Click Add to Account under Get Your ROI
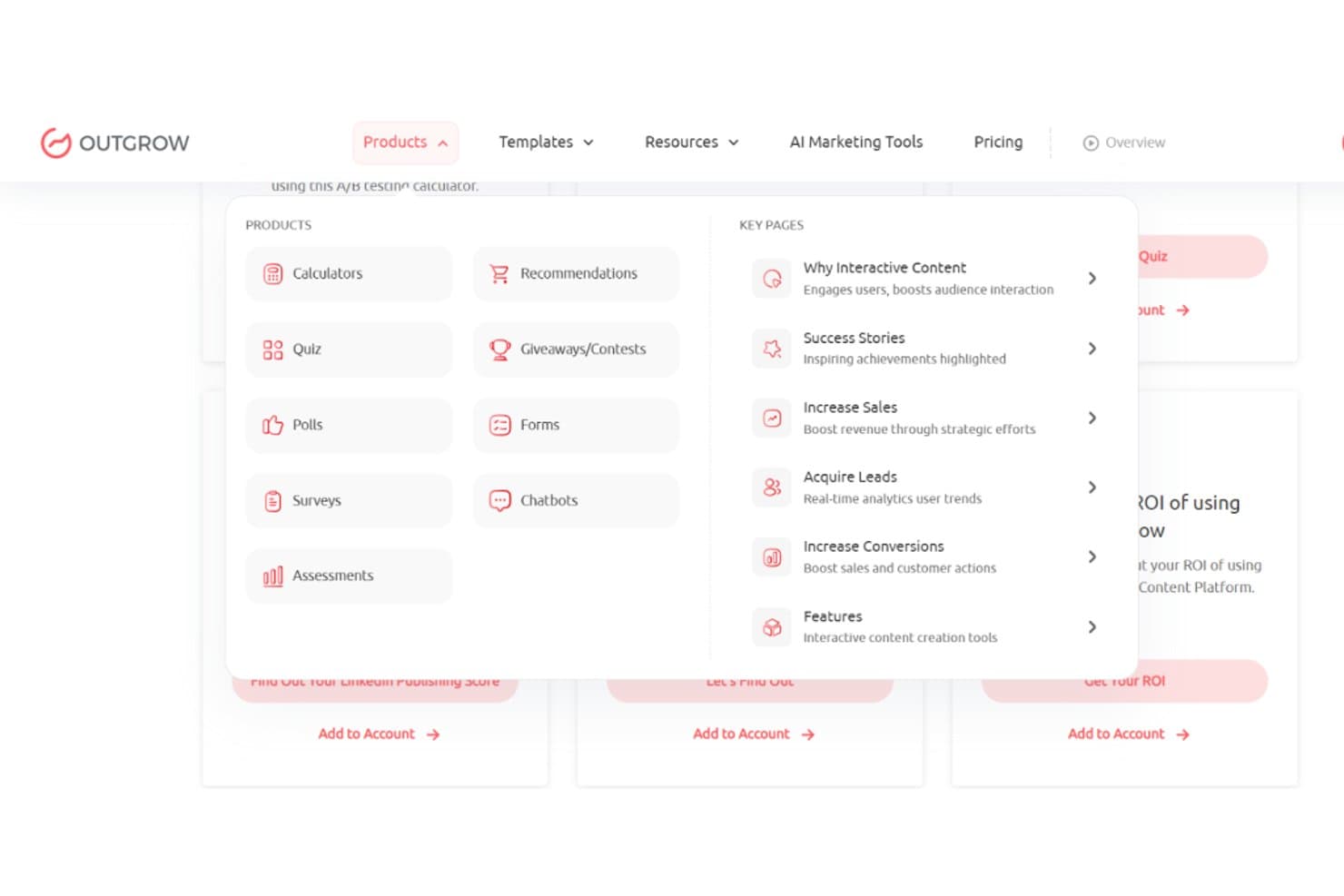The width and height of the screenshot is (1344, 896). coord(1128,734)
